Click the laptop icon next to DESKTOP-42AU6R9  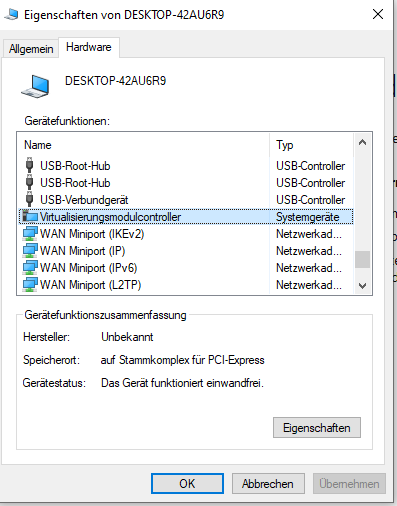click(x=36, y=87)
